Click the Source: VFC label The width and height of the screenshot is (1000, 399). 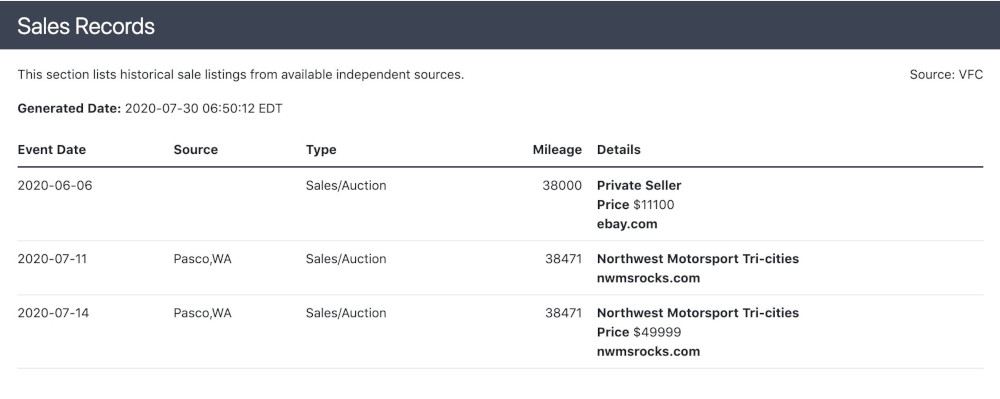(x=946, y=75)
